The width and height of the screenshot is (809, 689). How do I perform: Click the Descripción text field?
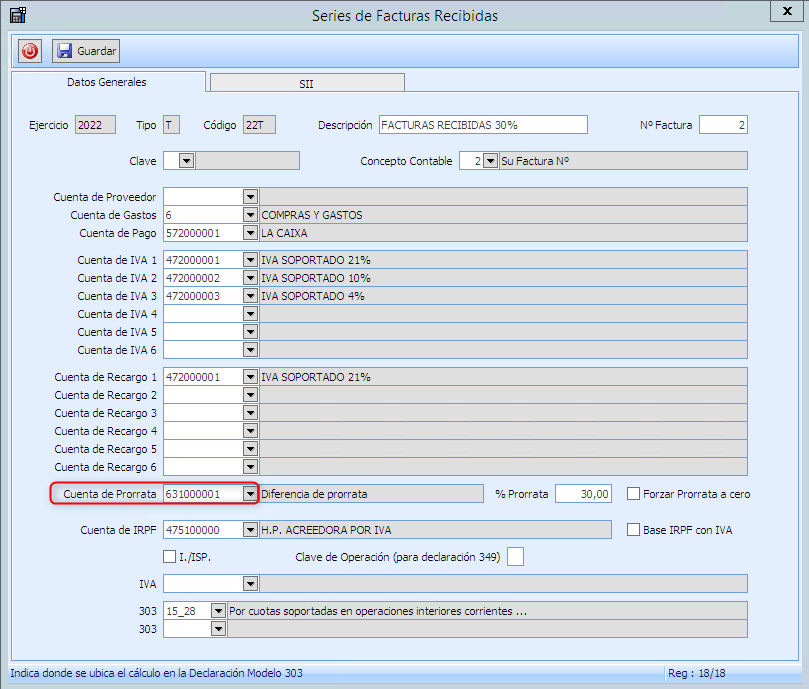(482, 125)
